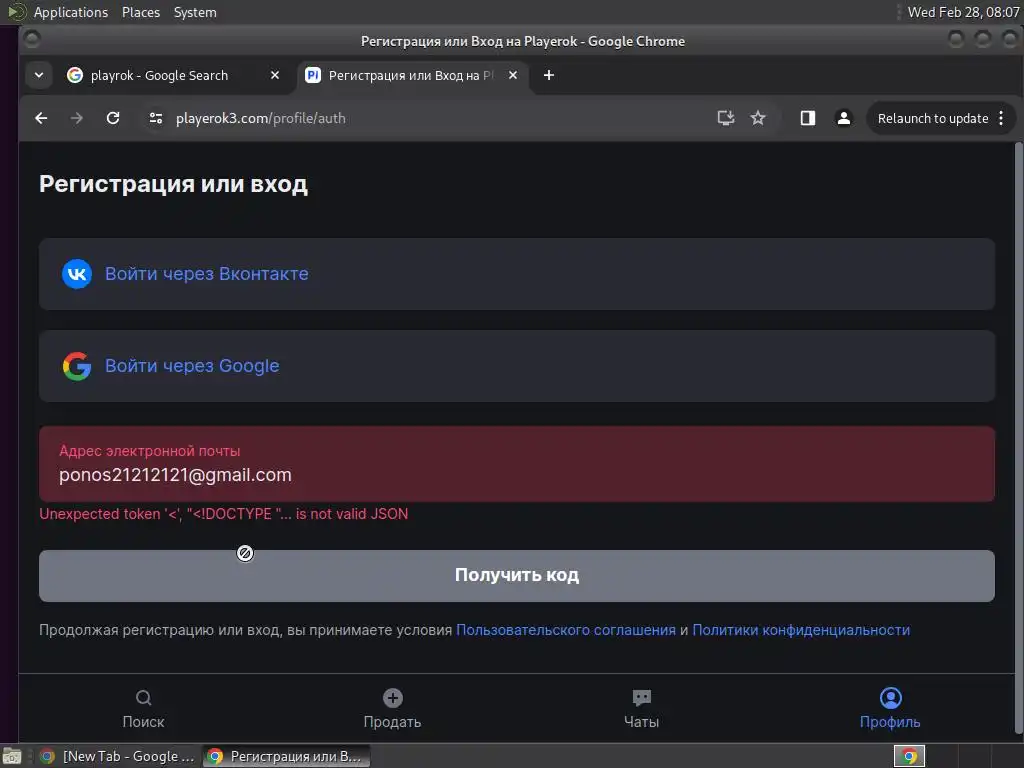Open Продать in bottom navigation

392,708
